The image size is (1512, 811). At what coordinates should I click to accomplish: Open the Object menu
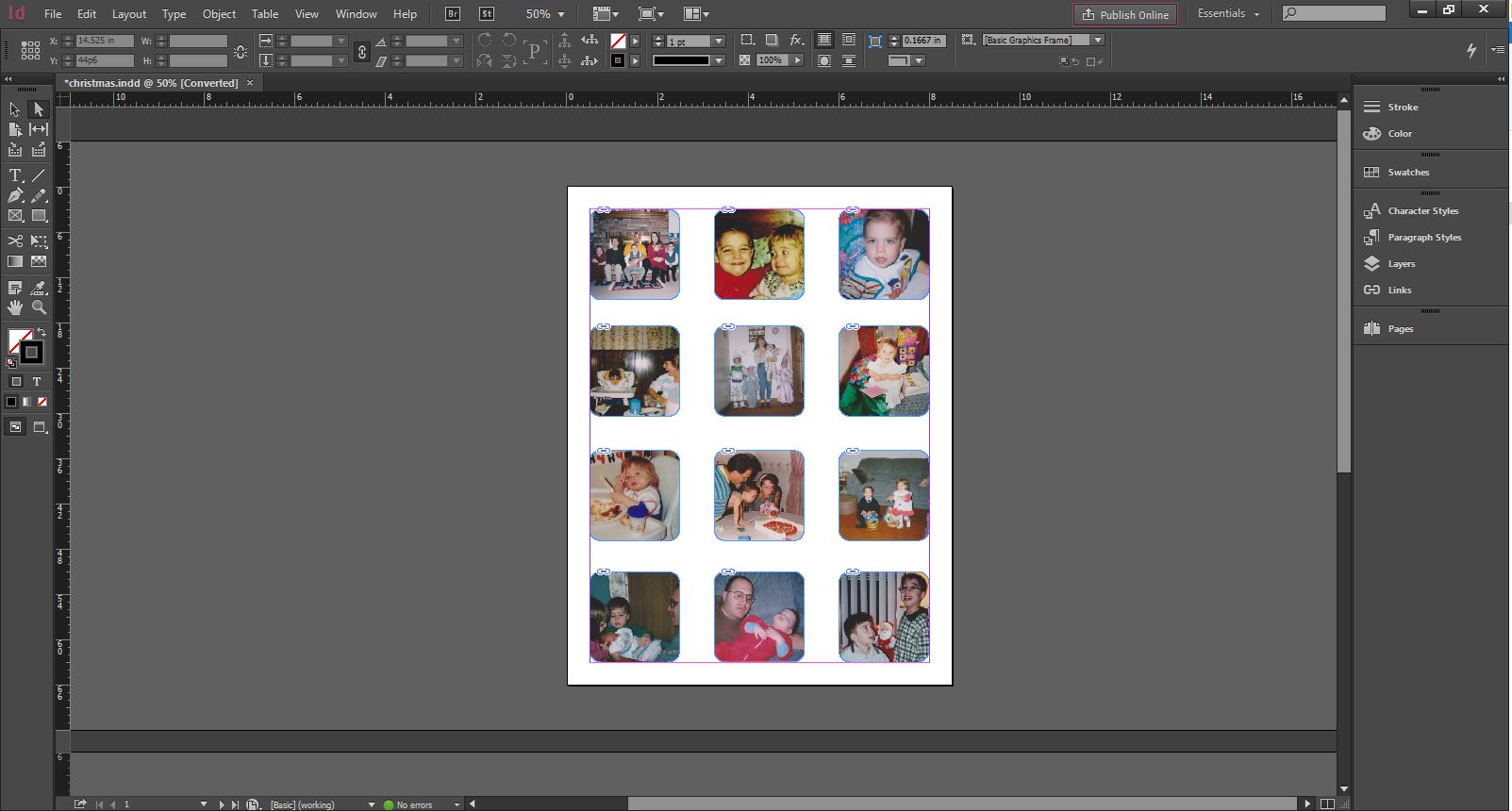point(219,14)
